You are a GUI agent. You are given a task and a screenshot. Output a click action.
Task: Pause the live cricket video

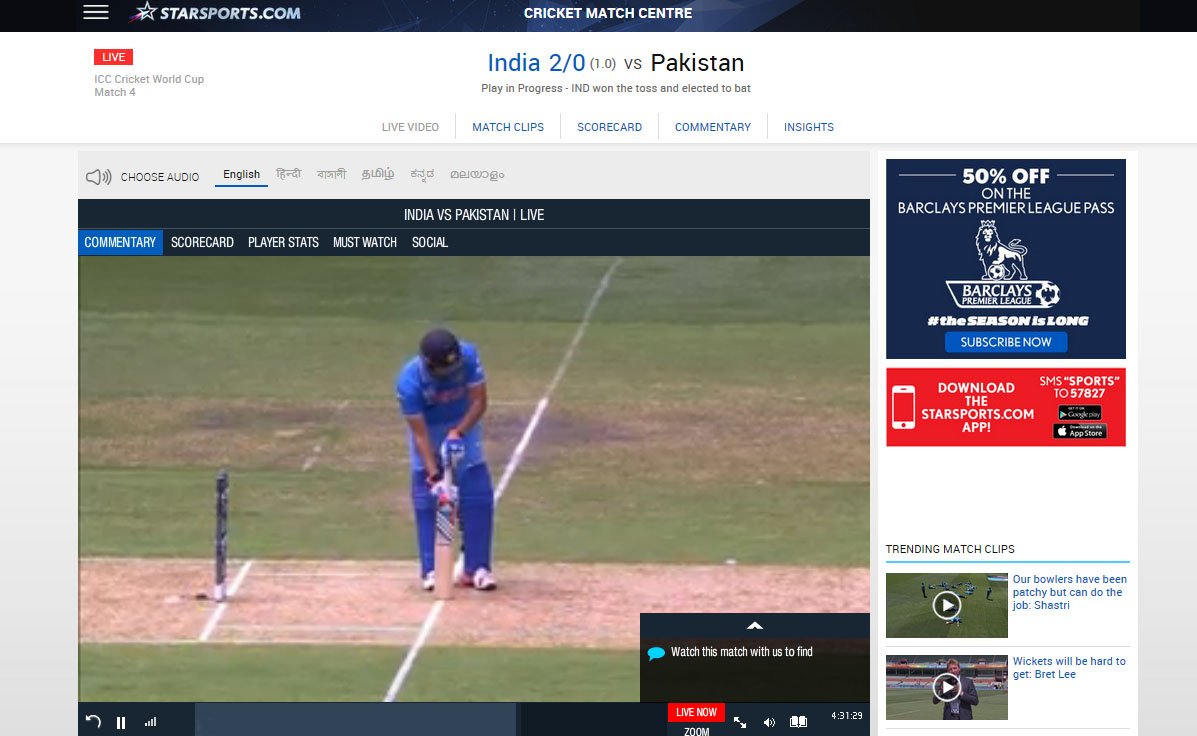pyautogui.click(x=121, y=722)
